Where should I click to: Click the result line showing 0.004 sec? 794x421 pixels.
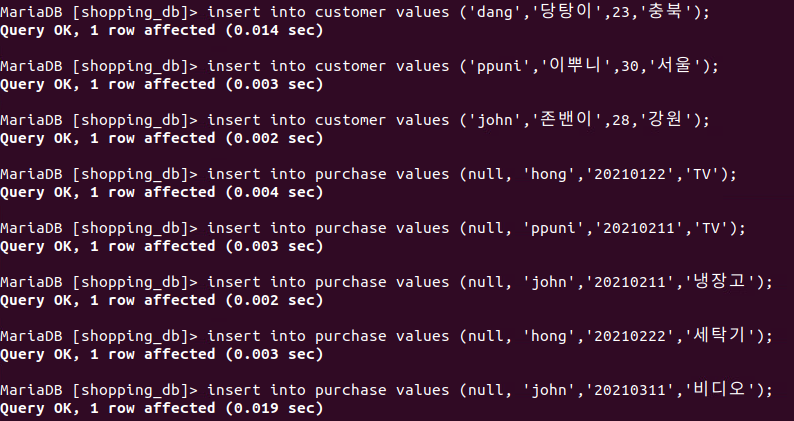pos(162,193)
